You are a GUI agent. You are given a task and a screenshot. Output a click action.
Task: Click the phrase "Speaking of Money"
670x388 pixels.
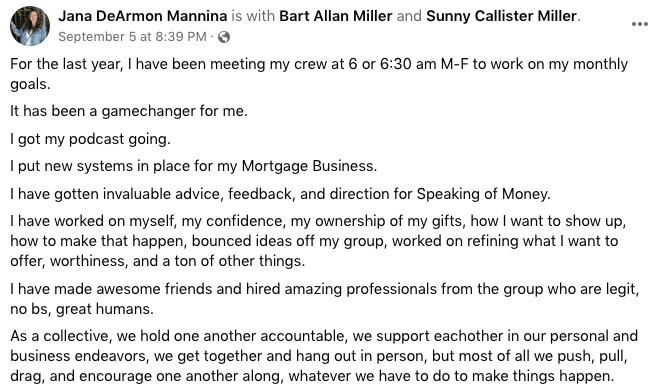pyautogui.click(x=482, y=194)
